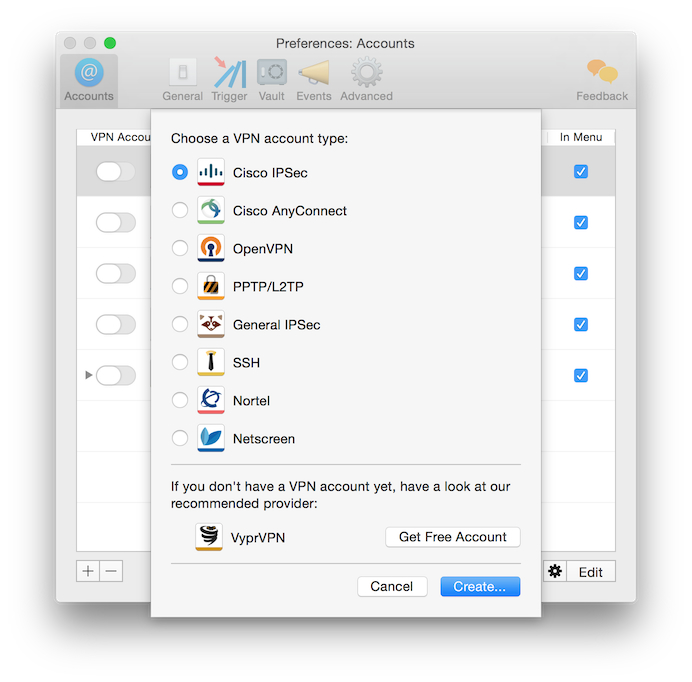This screenshot has width=692, height=682.
Task: Click the plus button to add account
Action: pos(88,572)
